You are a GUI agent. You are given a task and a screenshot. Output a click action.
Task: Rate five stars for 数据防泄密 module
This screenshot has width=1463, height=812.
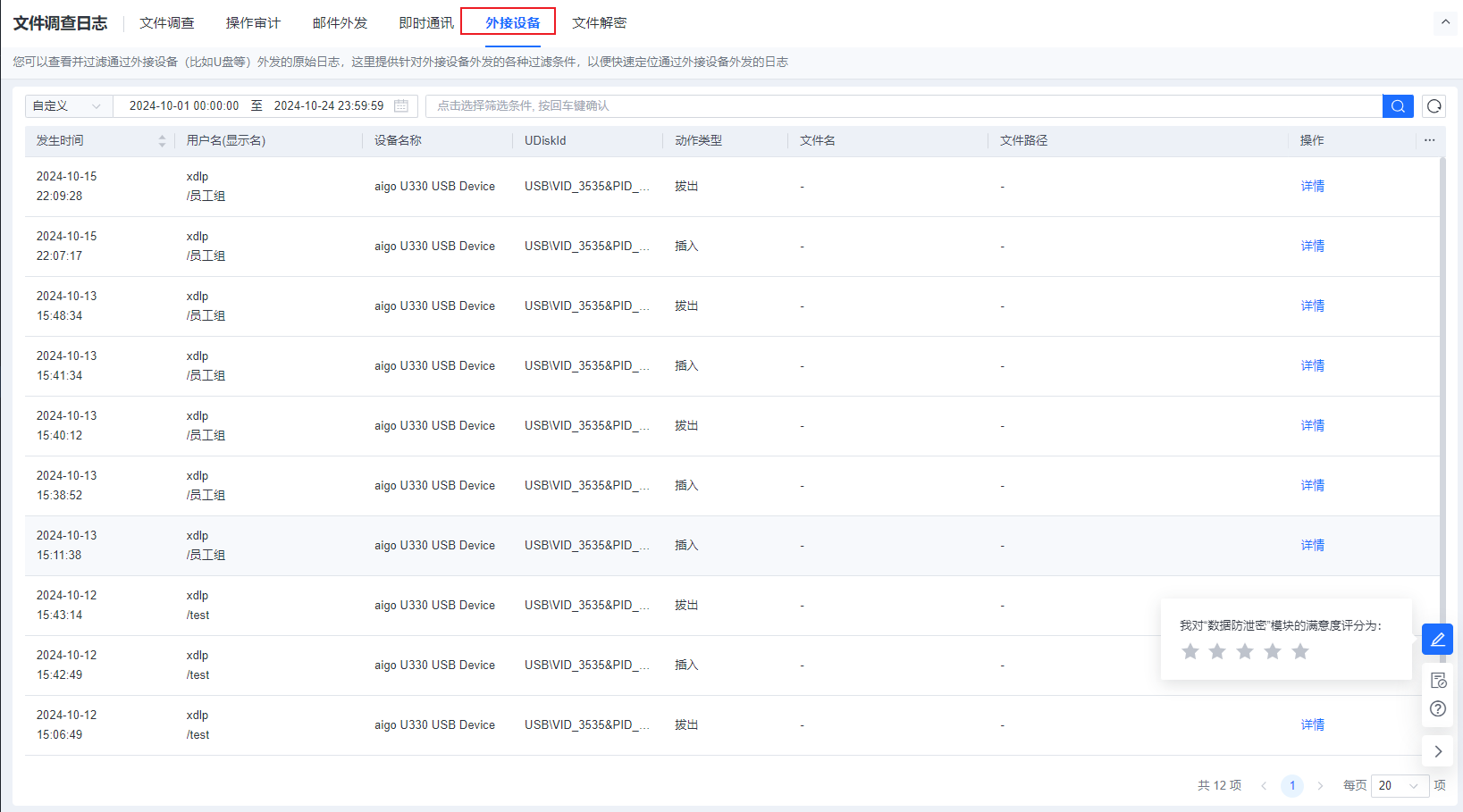point(1300,652)
